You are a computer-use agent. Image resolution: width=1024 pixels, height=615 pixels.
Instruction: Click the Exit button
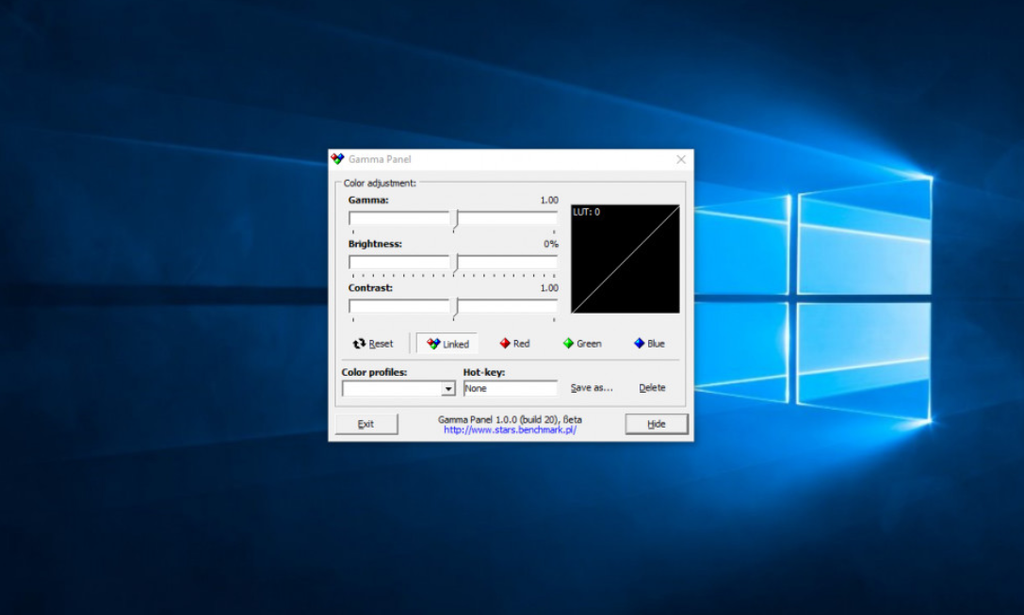(366, 424)
